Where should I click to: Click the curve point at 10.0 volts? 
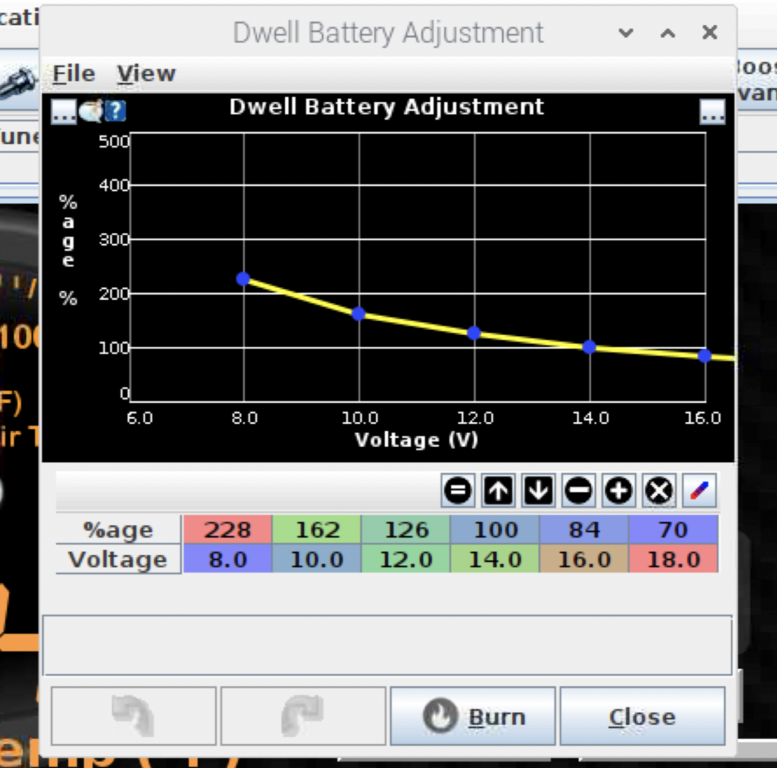coord(359,314)
